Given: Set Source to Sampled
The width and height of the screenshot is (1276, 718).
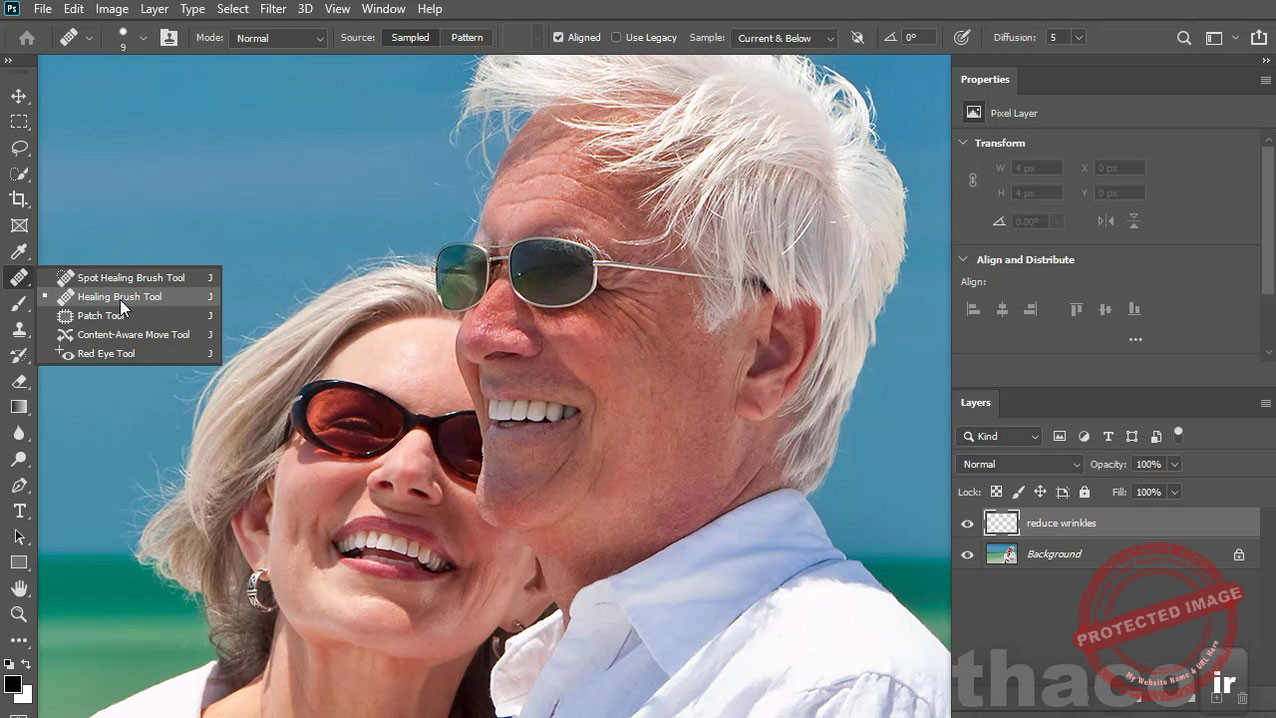Looking at the screenshot, I should point(410,38).
